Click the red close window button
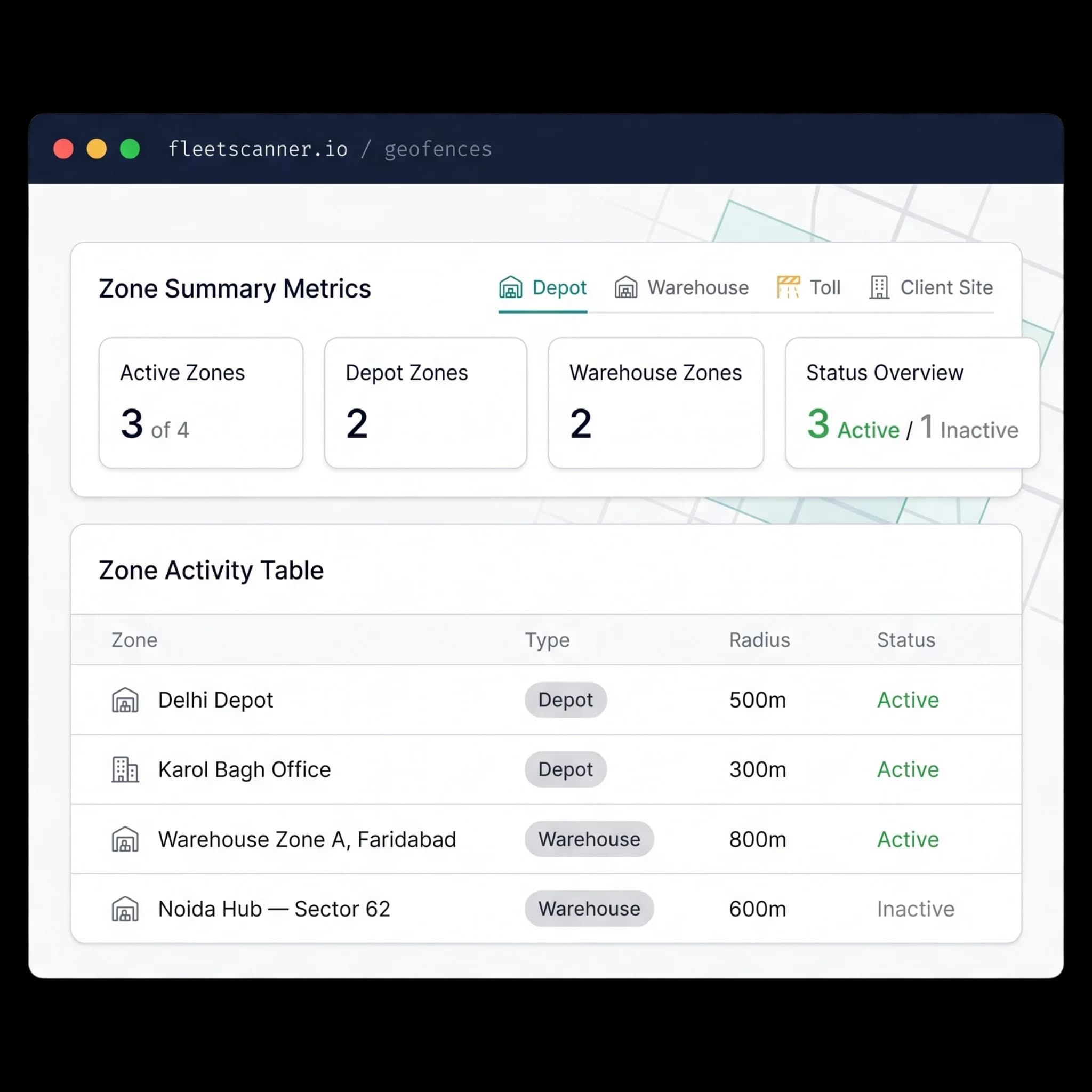 63,149
